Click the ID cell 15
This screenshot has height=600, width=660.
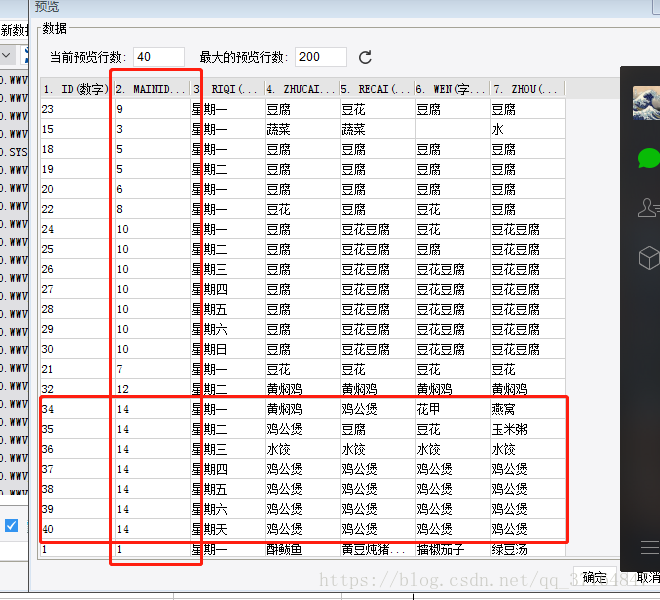pos(76,129)
